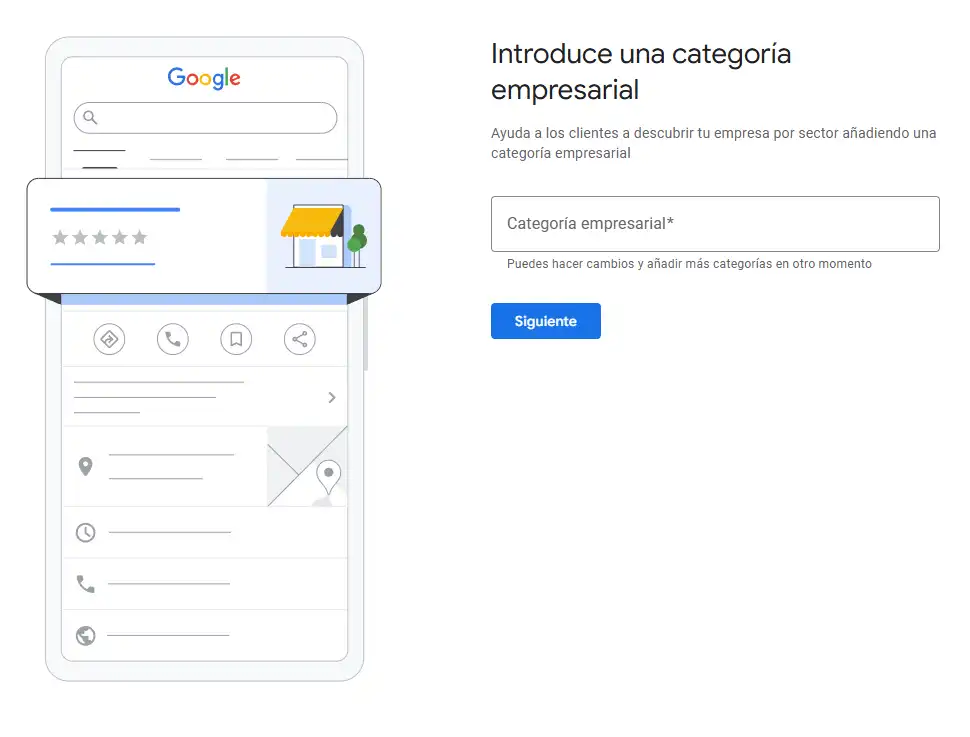
Task: Click the blue rating bar above the stars
Action: pyautogui.click(x=116, y=209)
